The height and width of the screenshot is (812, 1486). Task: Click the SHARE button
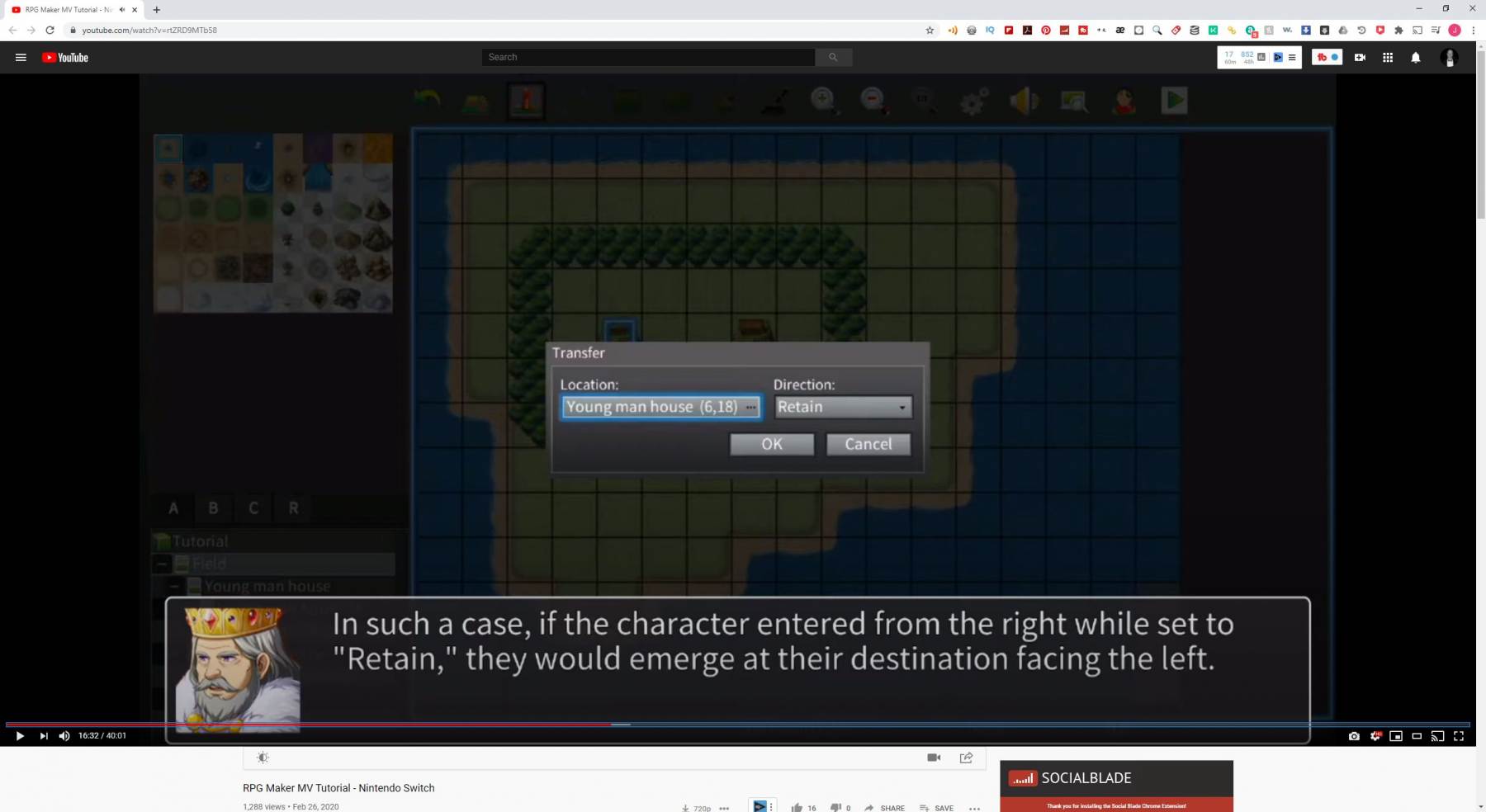click(884, 808)
